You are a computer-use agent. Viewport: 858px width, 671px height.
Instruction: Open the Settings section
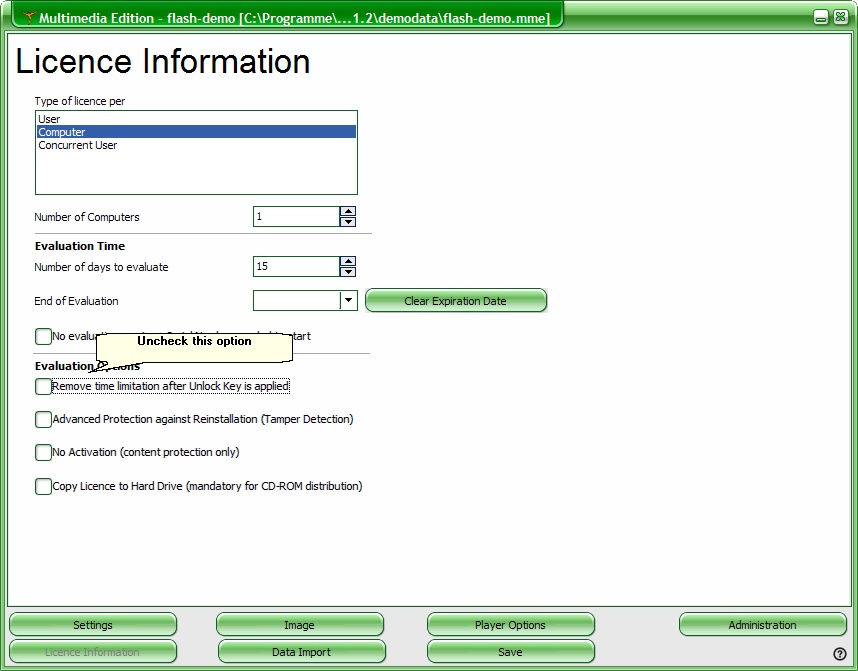click(93, 625)
